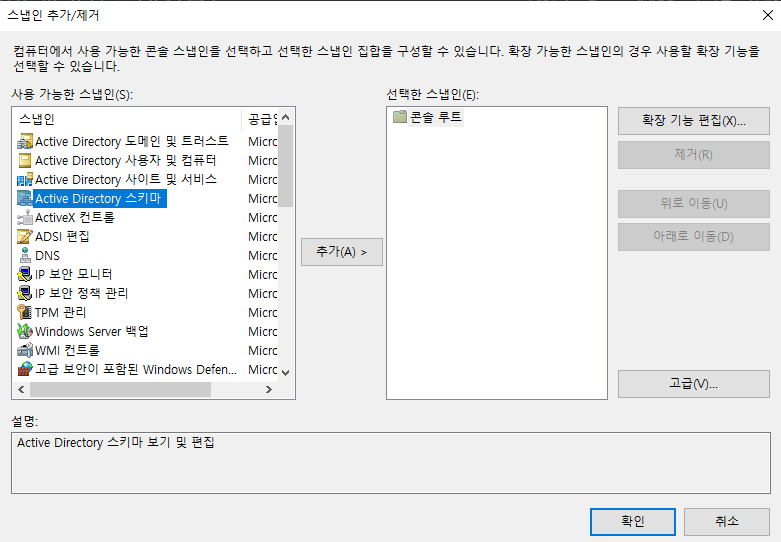Select the DNS label
Screen dimensions: 781x542
tap(47, 256)
